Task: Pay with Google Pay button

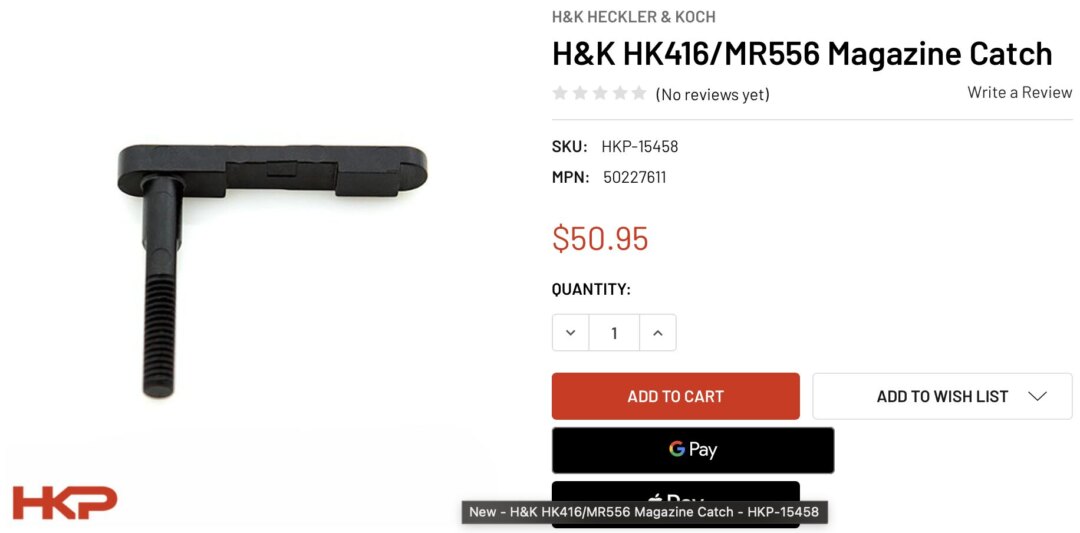Action: (693, 450)
